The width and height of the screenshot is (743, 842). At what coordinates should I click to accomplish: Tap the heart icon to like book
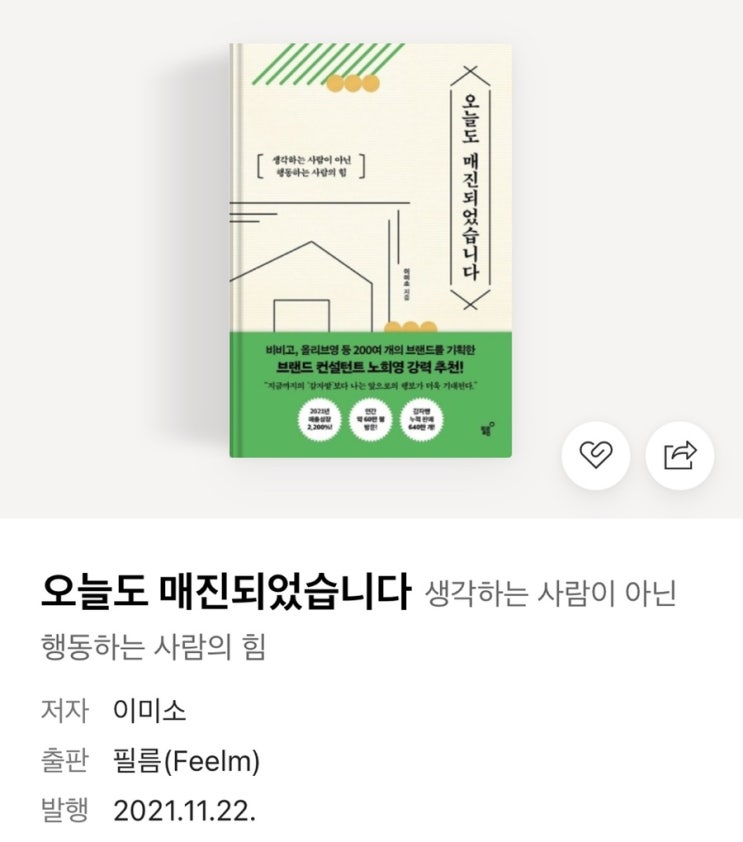point(596,455)
